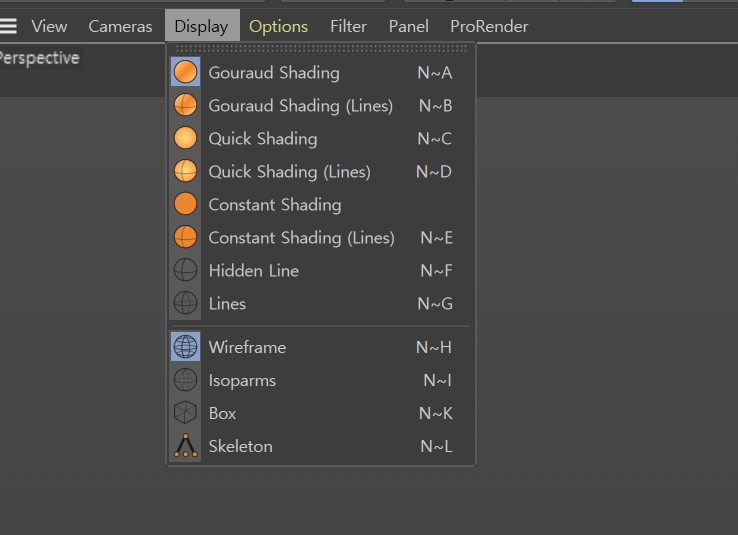Click the N~H shortcut label
The width and height of the screenshot is (738, 535).
[434, 347]
